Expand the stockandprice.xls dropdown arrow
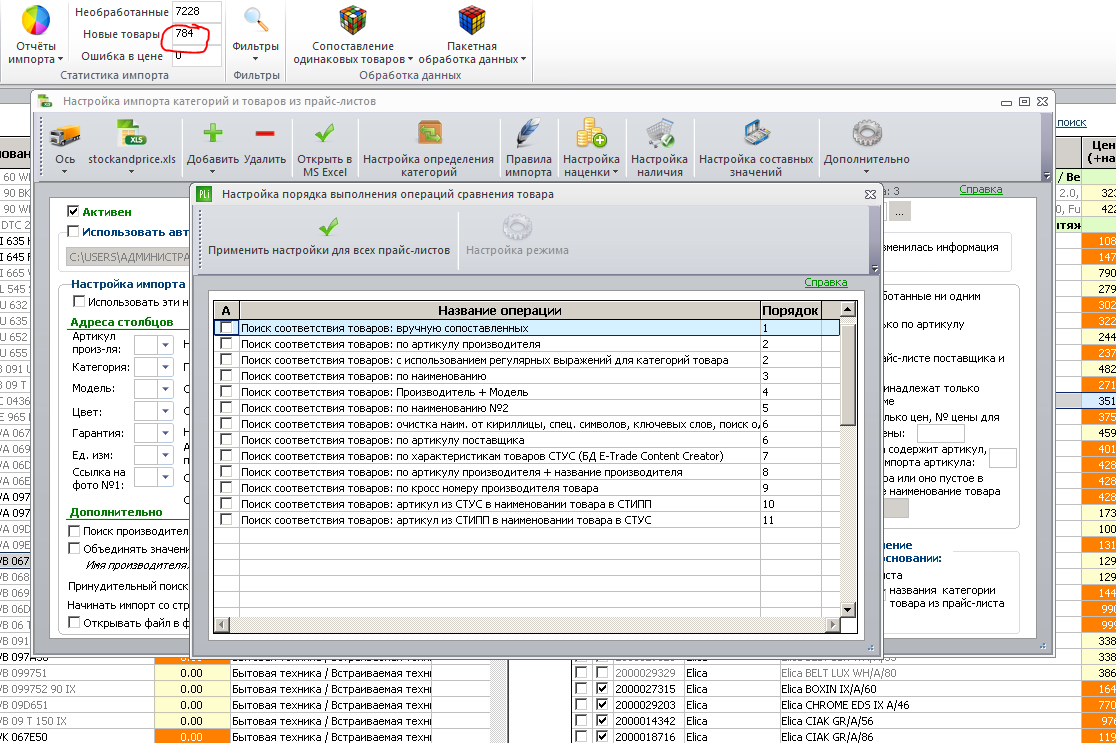 131,172
